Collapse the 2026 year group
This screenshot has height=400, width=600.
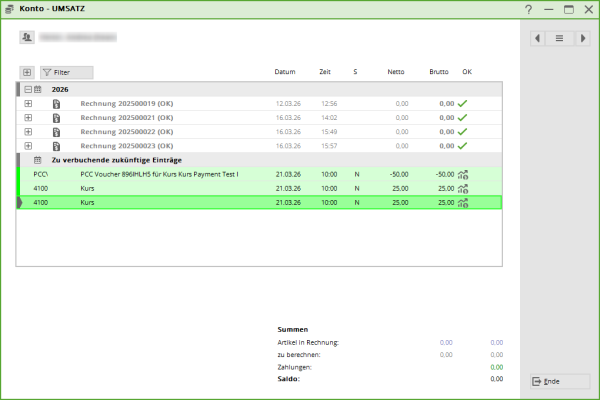(x=27, y=89)
